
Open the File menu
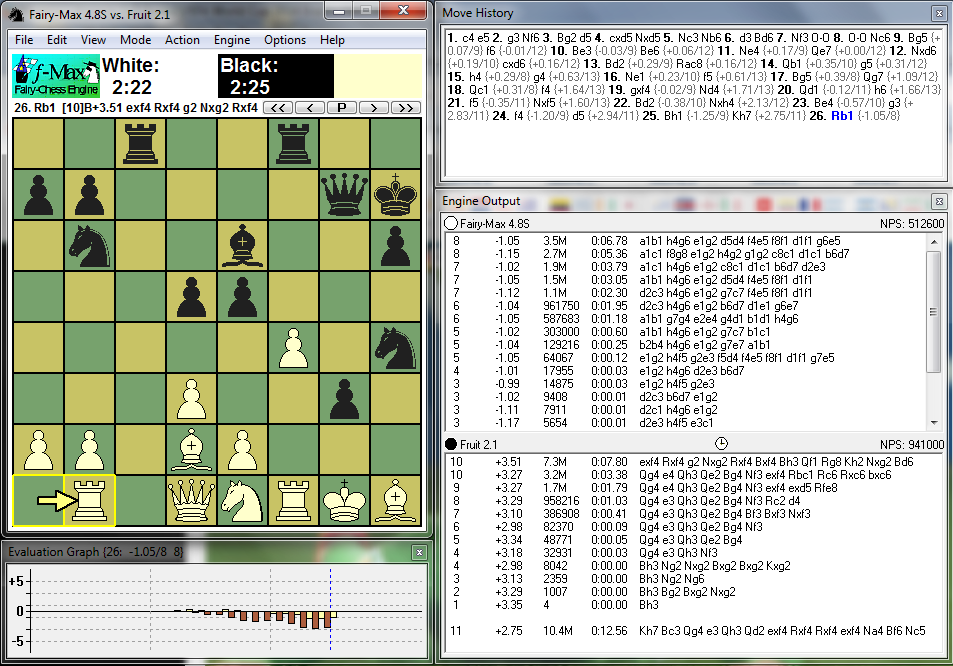point(24,40)
